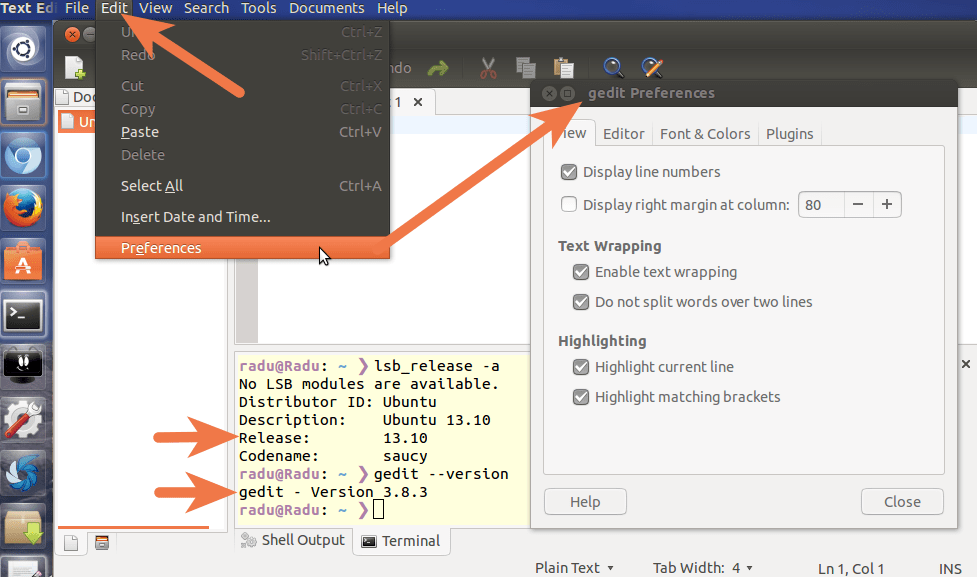Click the Copy toolbar icon

coord(525,68)
